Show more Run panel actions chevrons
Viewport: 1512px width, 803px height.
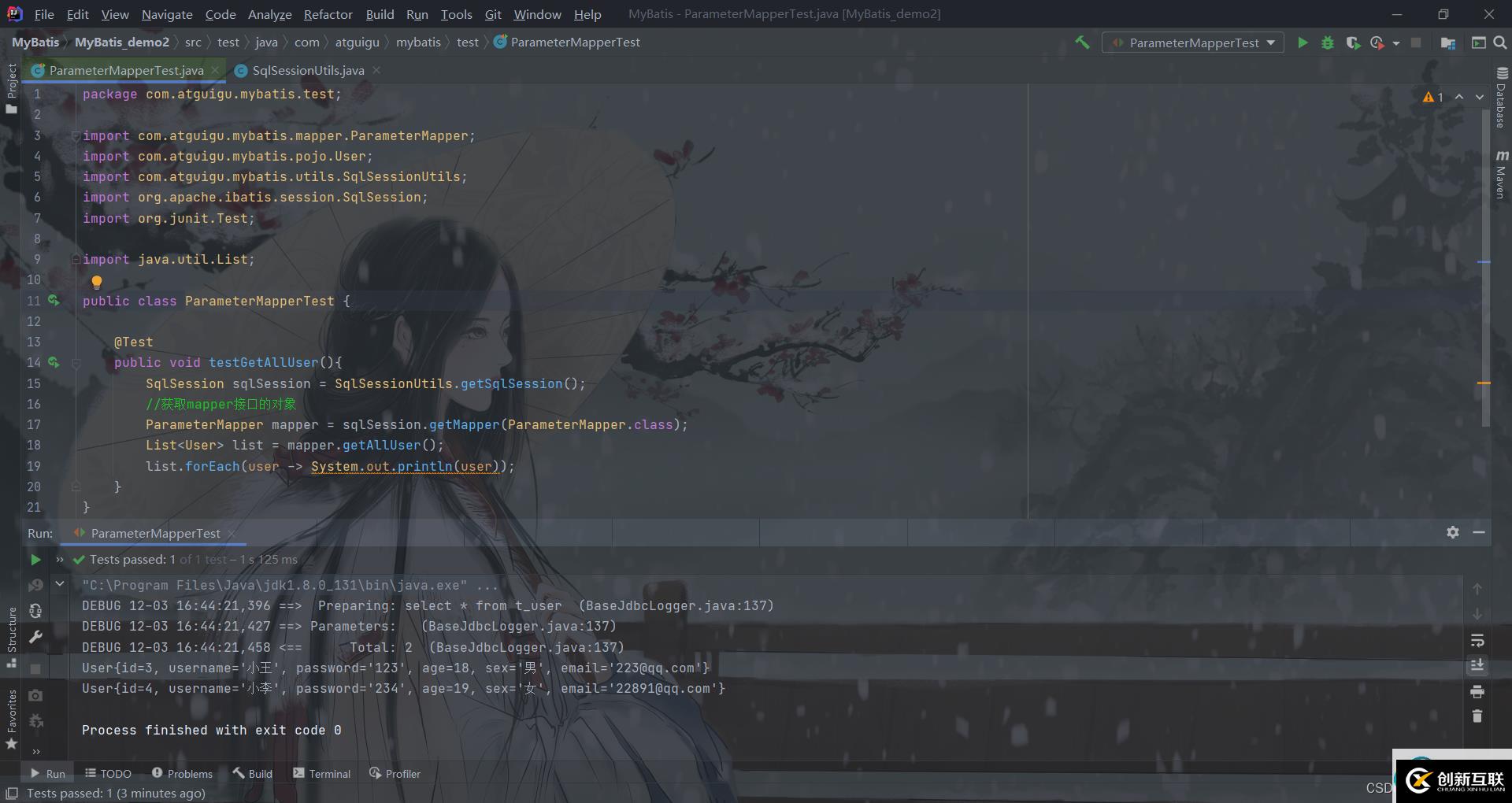click(35, 751)
